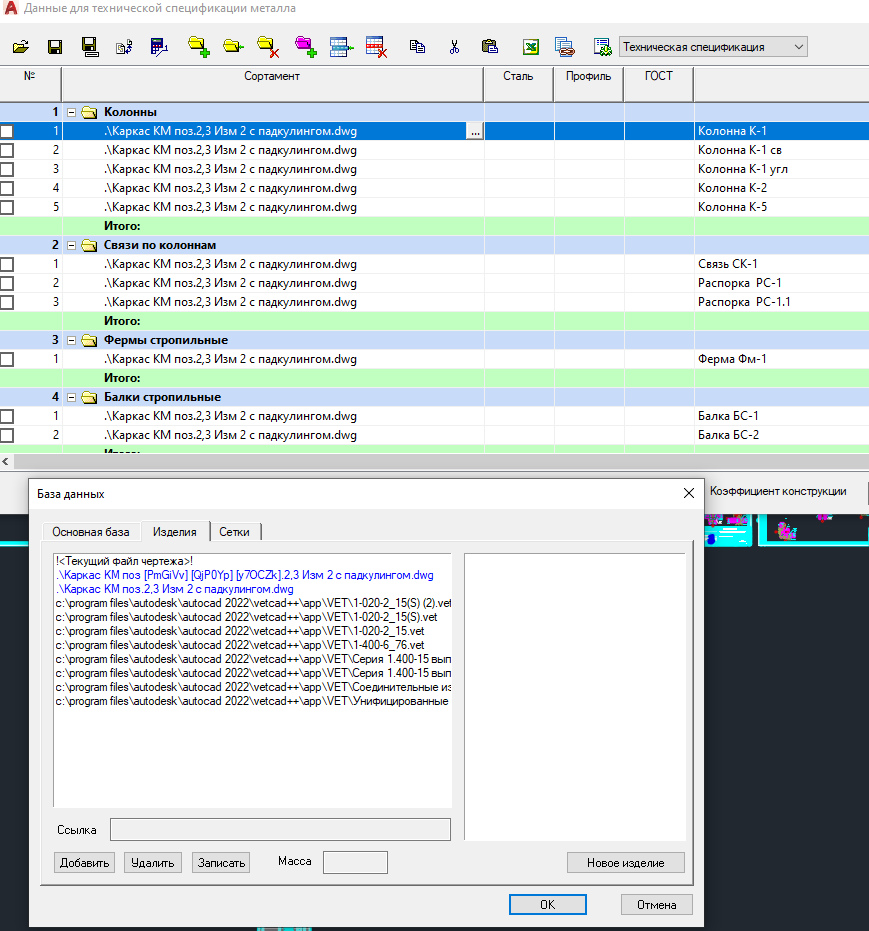Screen dimensions: 869x931
Task: Click the Новое изделие button
Action: point(626,863)
